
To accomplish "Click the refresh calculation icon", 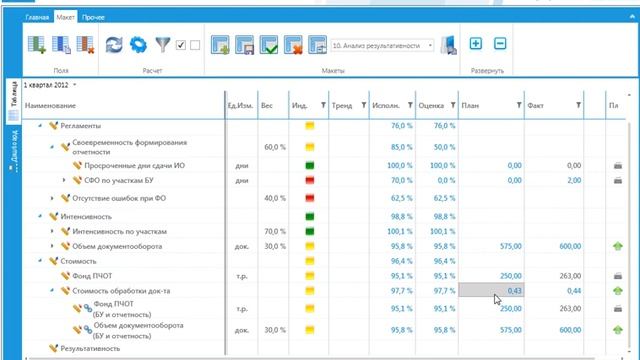I will tap(114, 44).
